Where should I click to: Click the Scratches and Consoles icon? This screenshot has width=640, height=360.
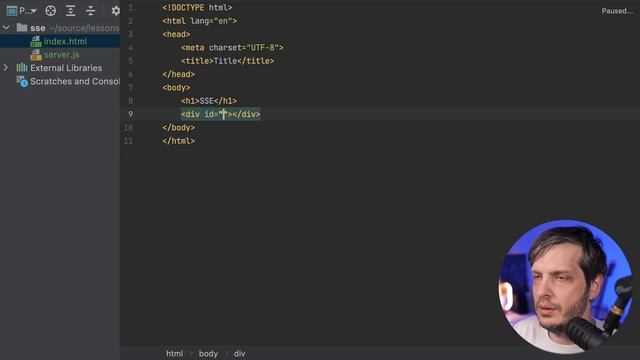click(x=22, y=82)
